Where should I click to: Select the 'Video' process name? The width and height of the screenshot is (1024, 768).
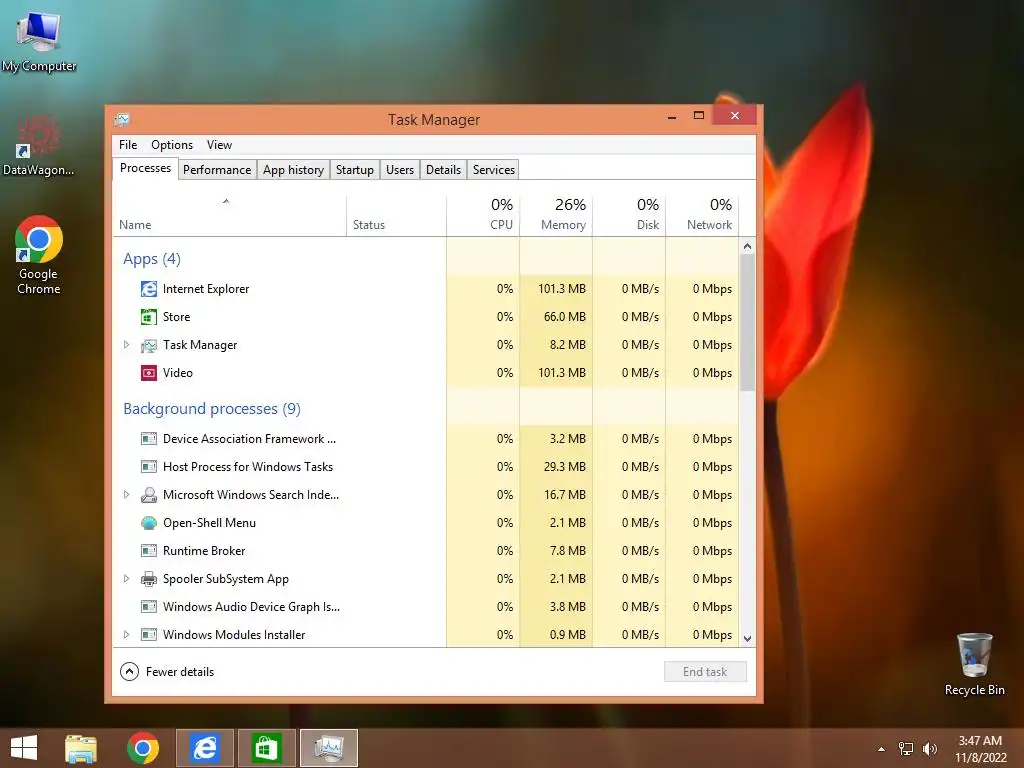[178, 373]
